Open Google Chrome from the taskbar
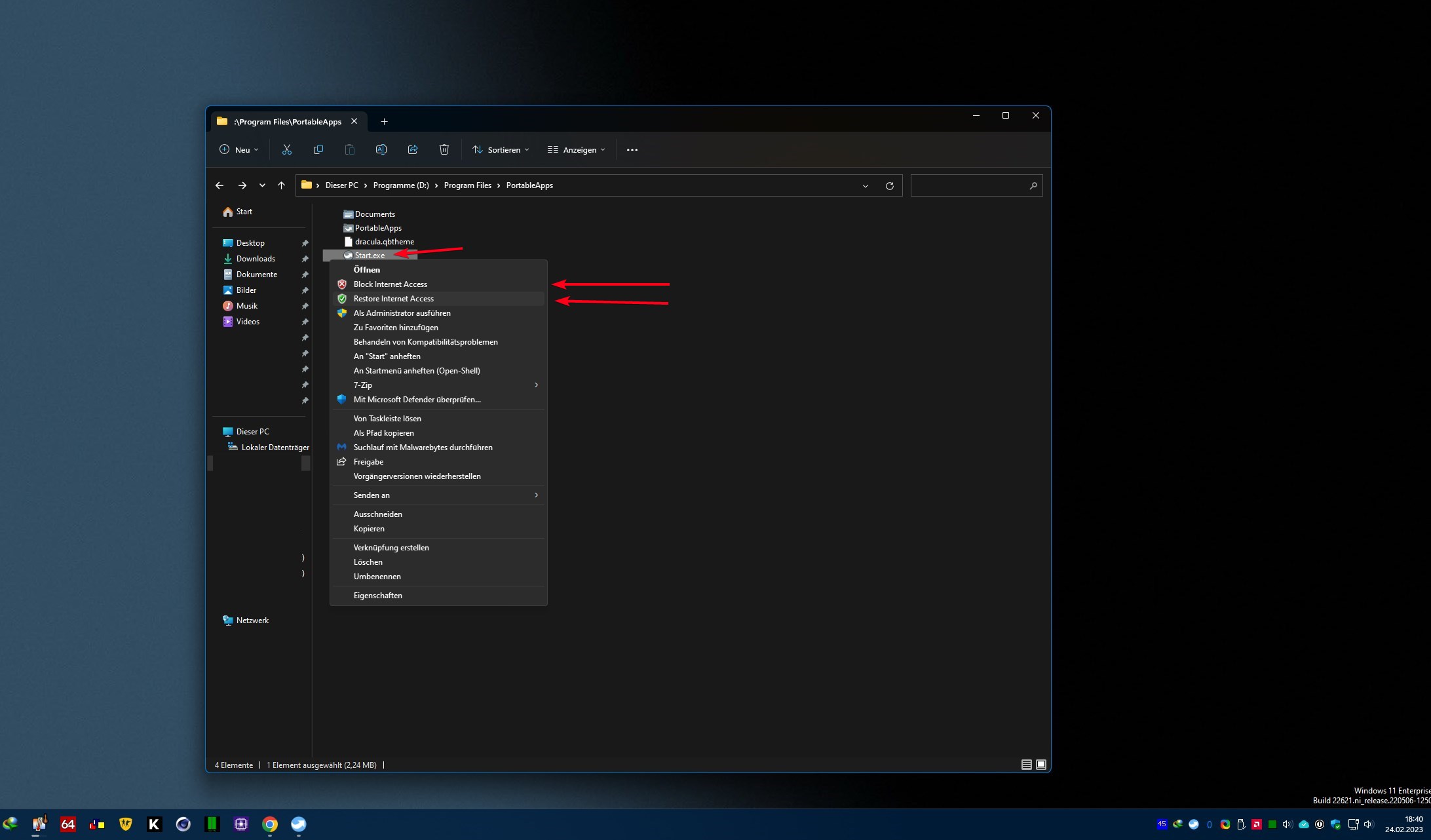Viewport: 1431px width, 840px height. [270, 824]
